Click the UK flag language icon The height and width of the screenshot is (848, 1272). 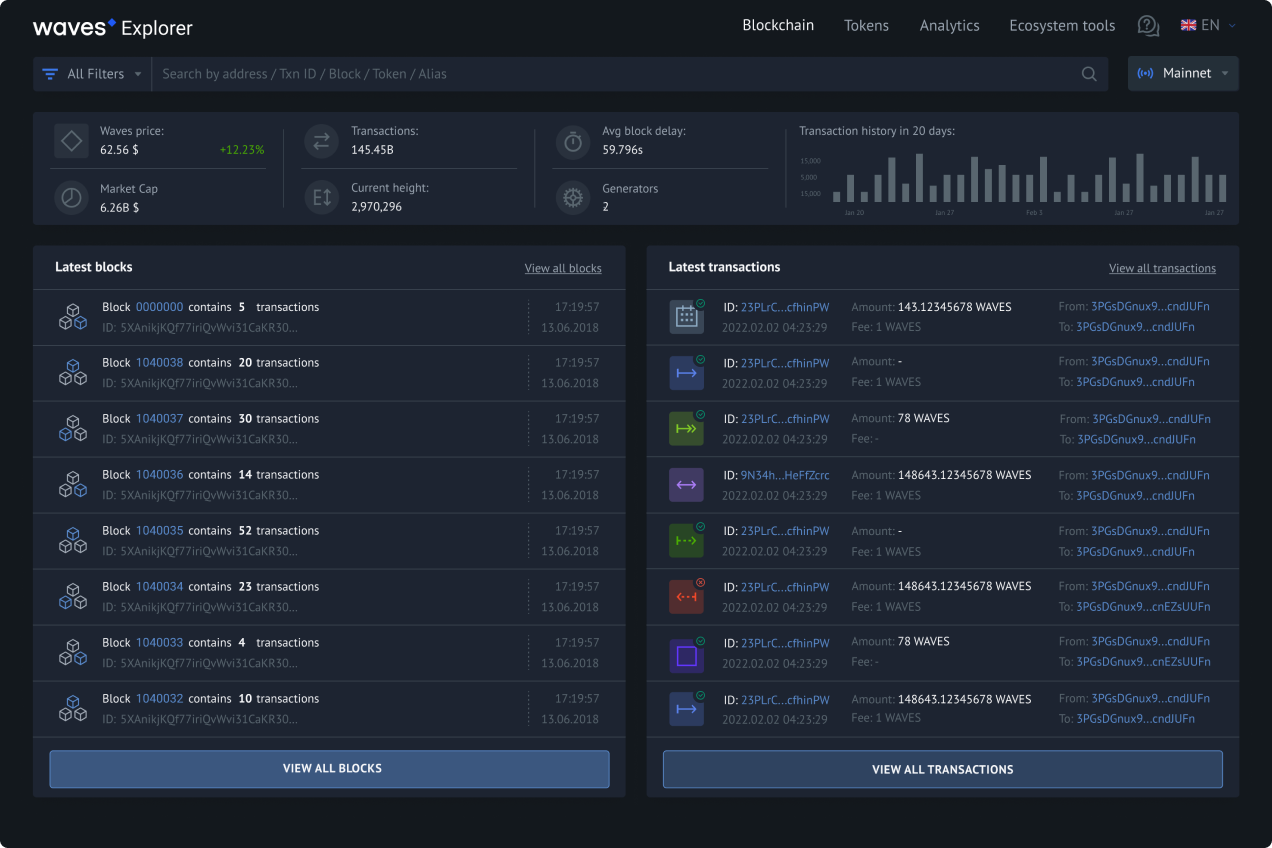pos(1188,26)
